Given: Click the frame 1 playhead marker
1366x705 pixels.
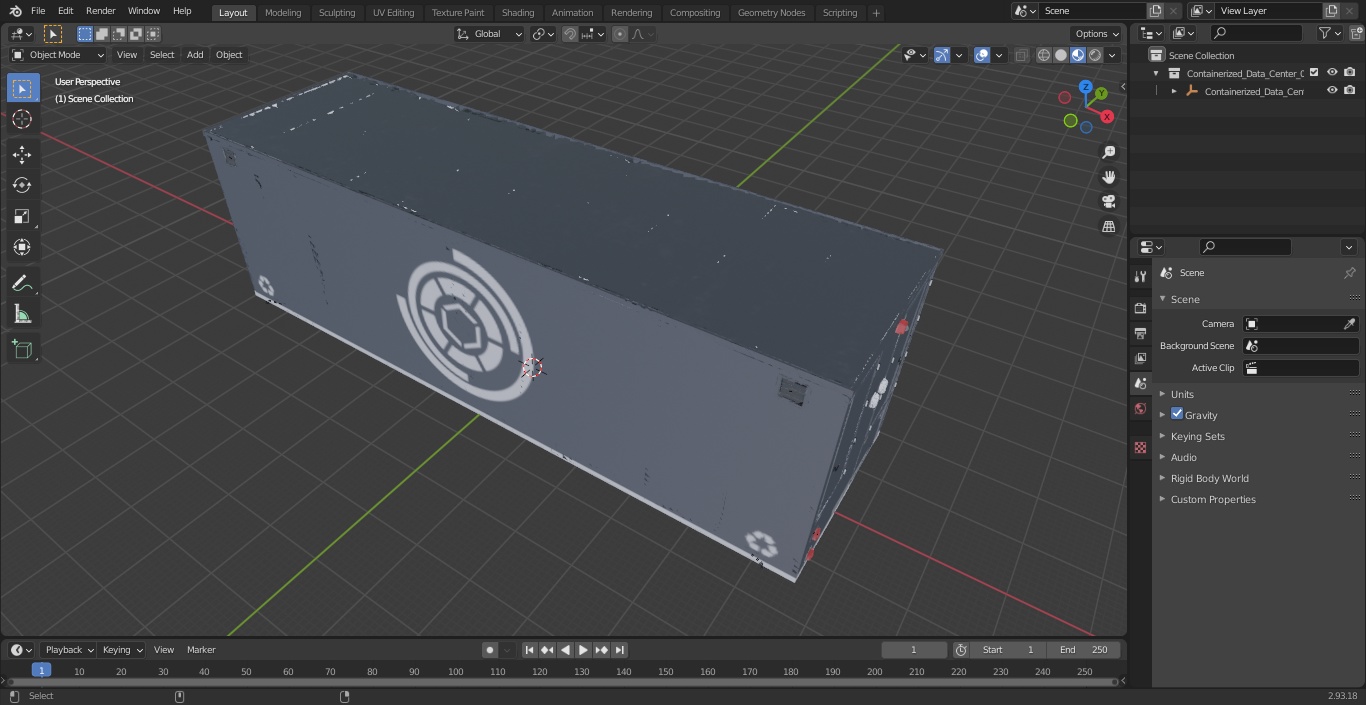Looking at the screenshot, I should [41, 671].
